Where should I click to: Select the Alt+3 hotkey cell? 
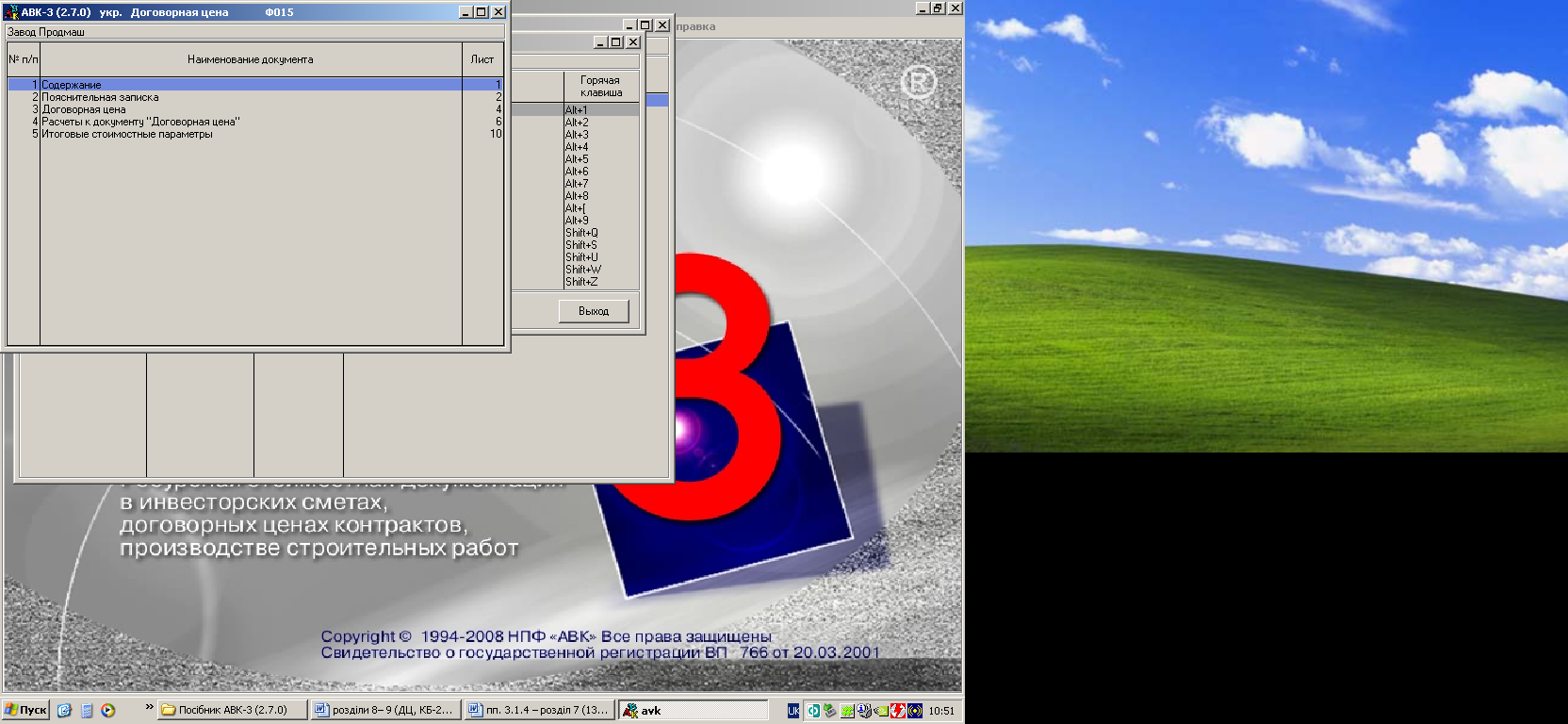pyautogui.click(x=601, y=135)
